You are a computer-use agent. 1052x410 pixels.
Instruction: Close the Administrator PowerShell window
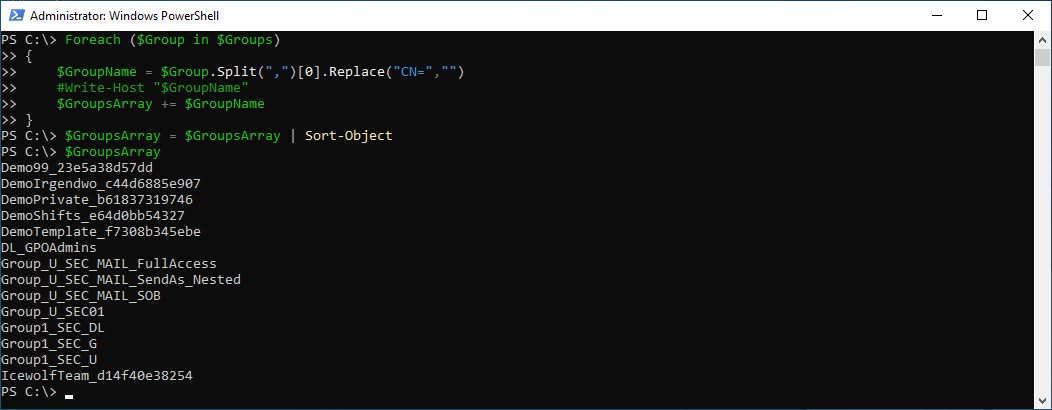click(x=1028, y=15)
